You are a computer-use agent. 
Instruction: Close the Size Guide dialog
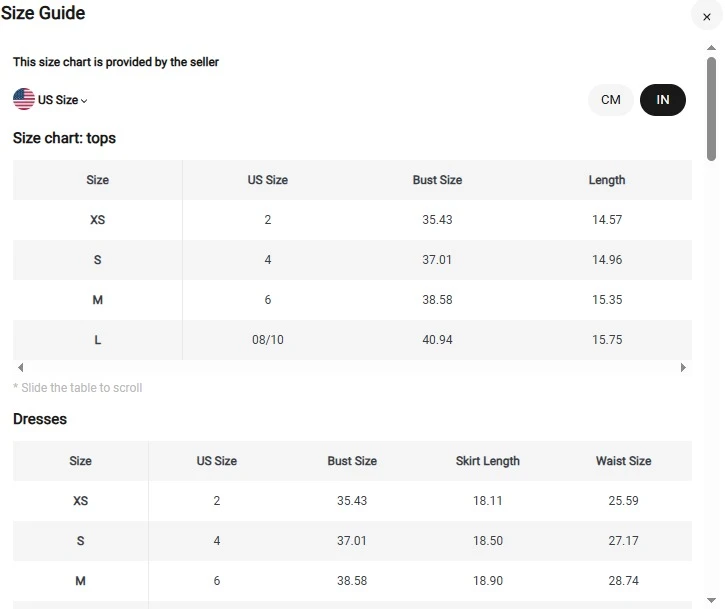click(x=707, y=16)
